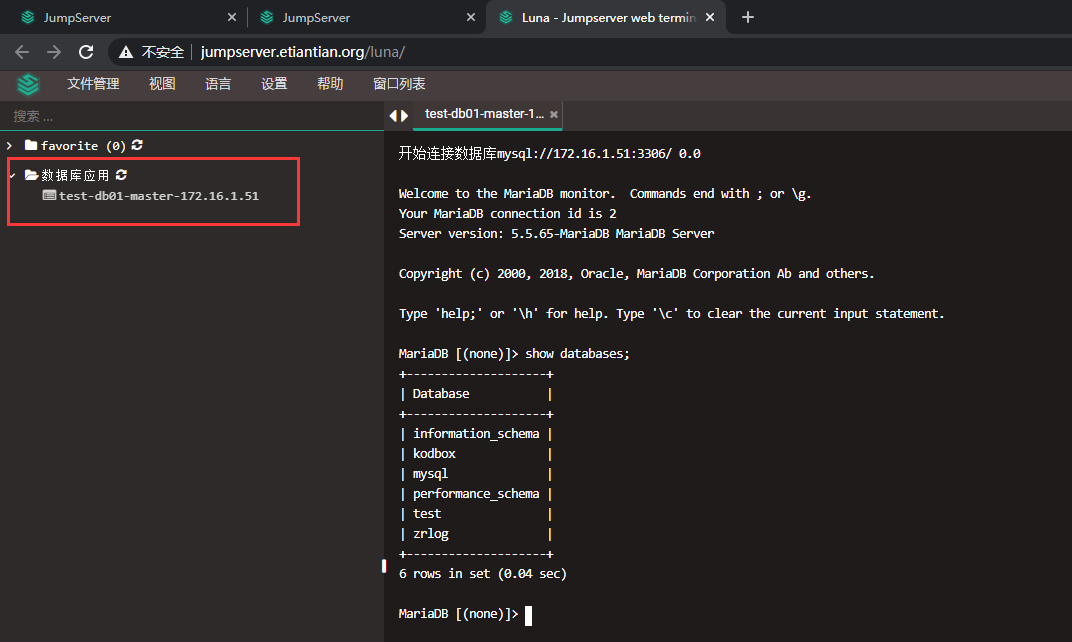1072x642 pixels.
Task: Switch to the second JumpServer browser tab
Action: 366,17
